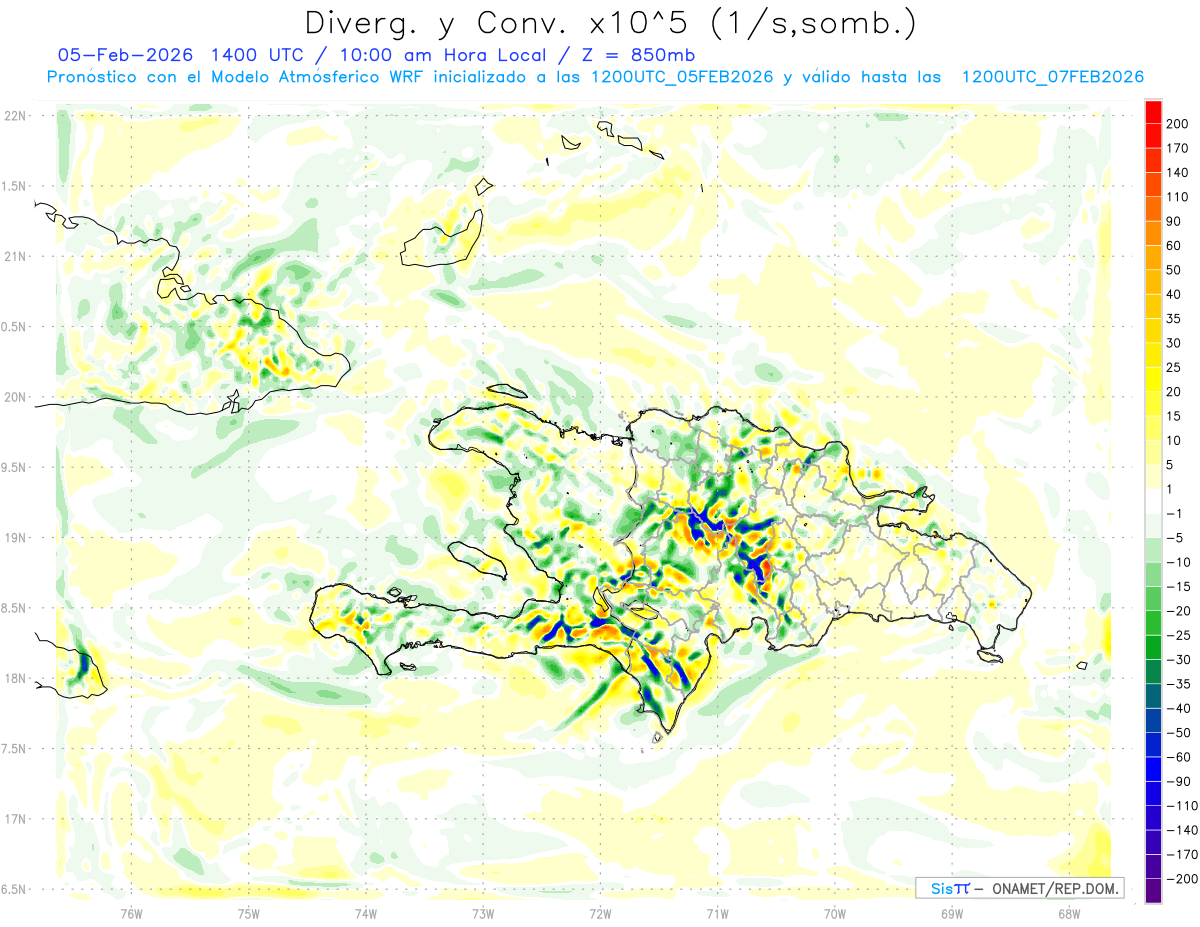Click the '18N' latitude label

[15, 678]
